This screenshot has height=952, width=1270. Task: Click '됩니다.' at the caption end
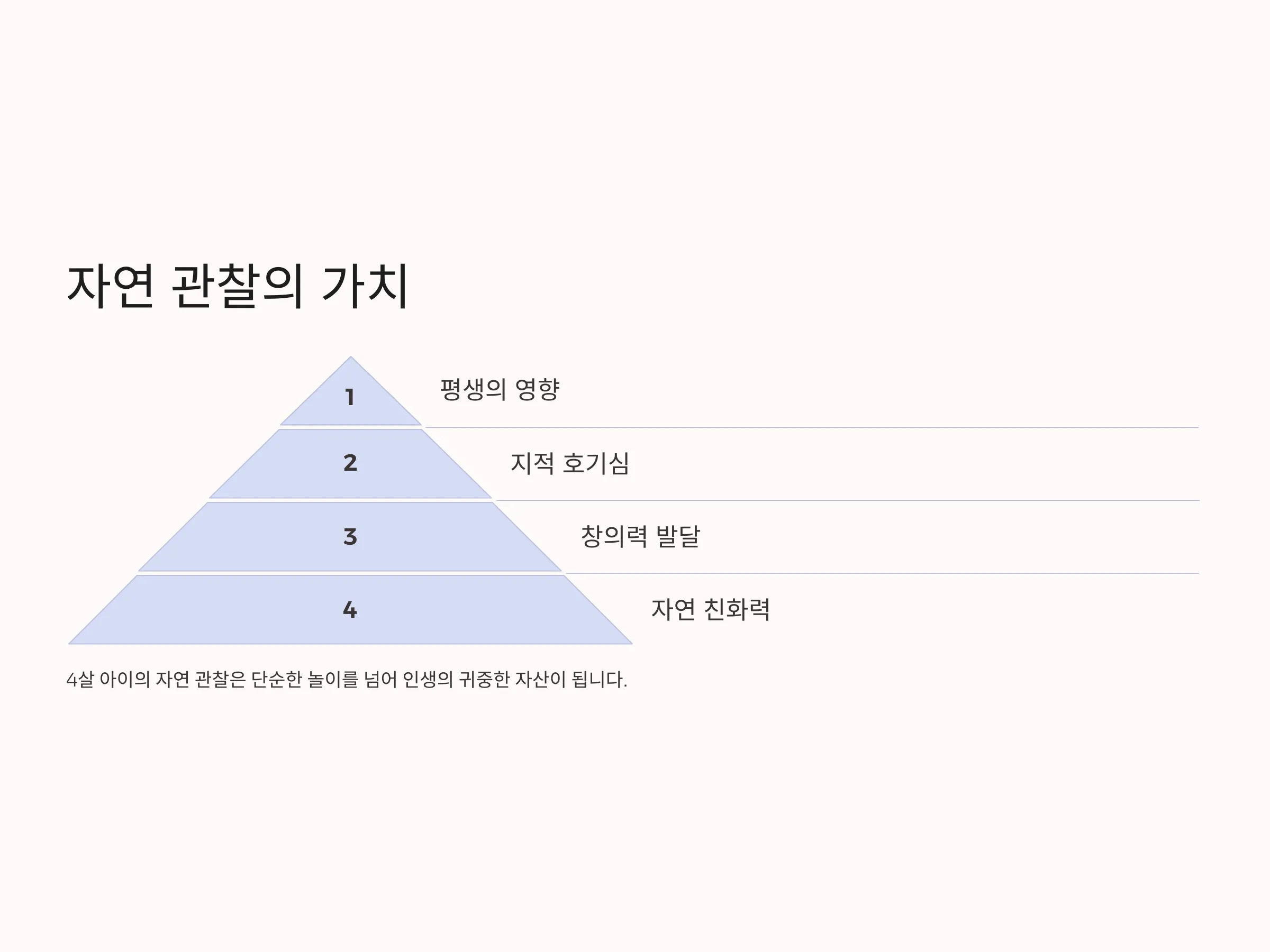[600, 680]
